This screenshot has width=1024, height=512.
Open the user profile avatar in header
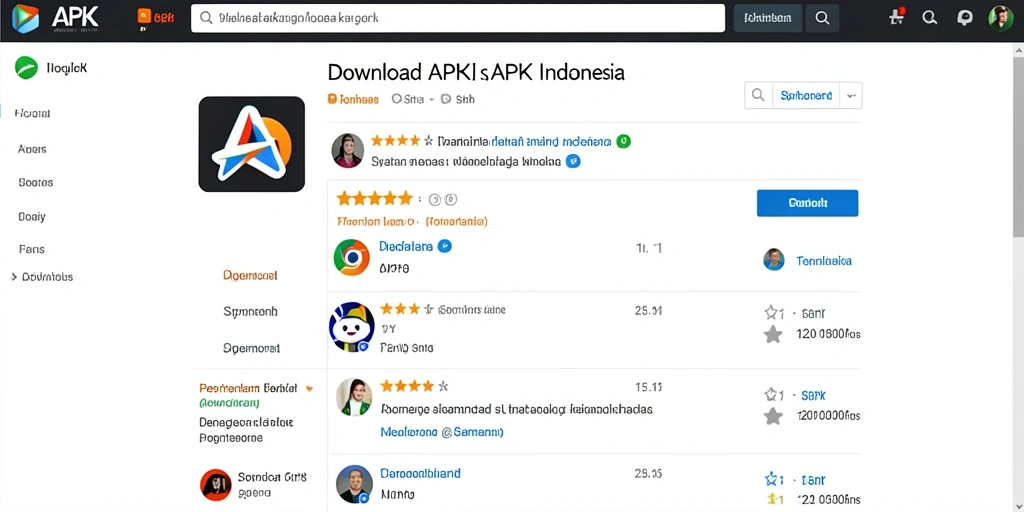pyautogui.click(x=1000, y=18)
